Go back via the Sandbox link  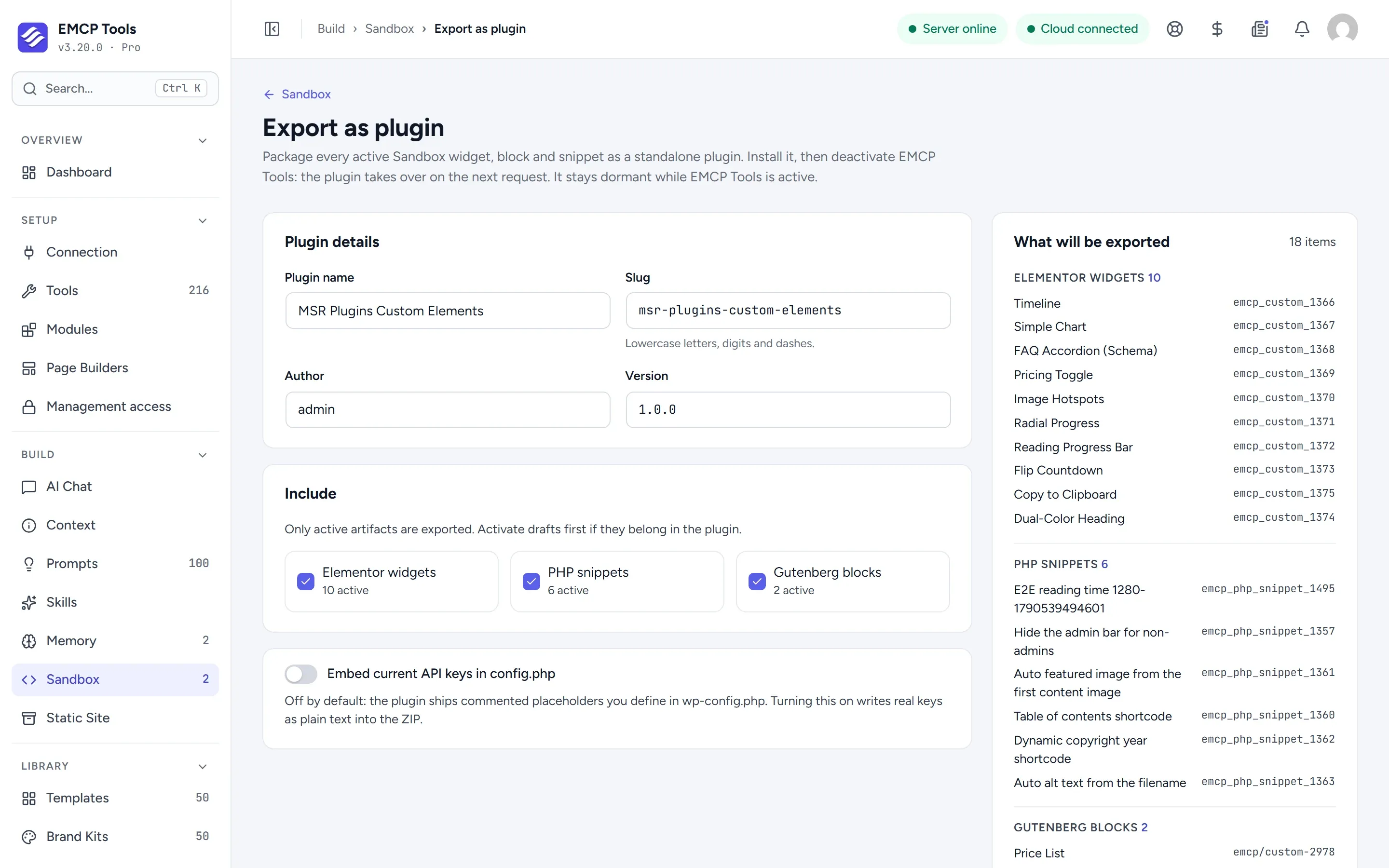[297, 94]
